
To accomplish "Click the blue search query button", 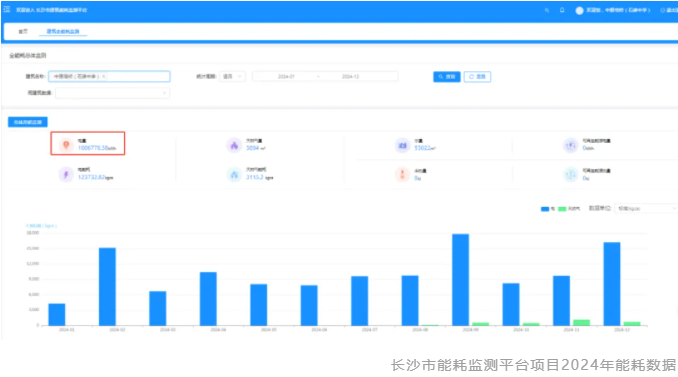I will coord(447,77).
